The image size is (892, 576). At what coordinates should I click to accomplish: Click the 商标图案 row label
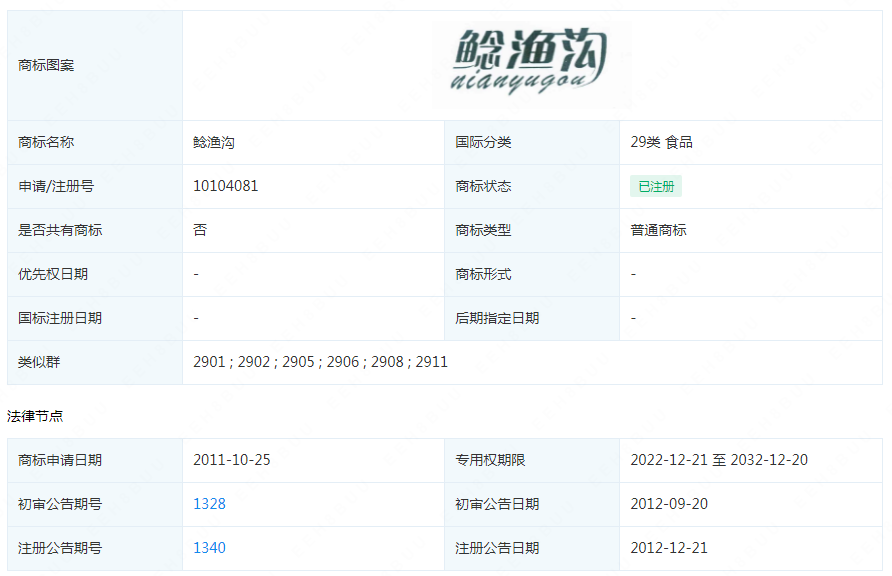pyautogui.click(x=46, y=65)
